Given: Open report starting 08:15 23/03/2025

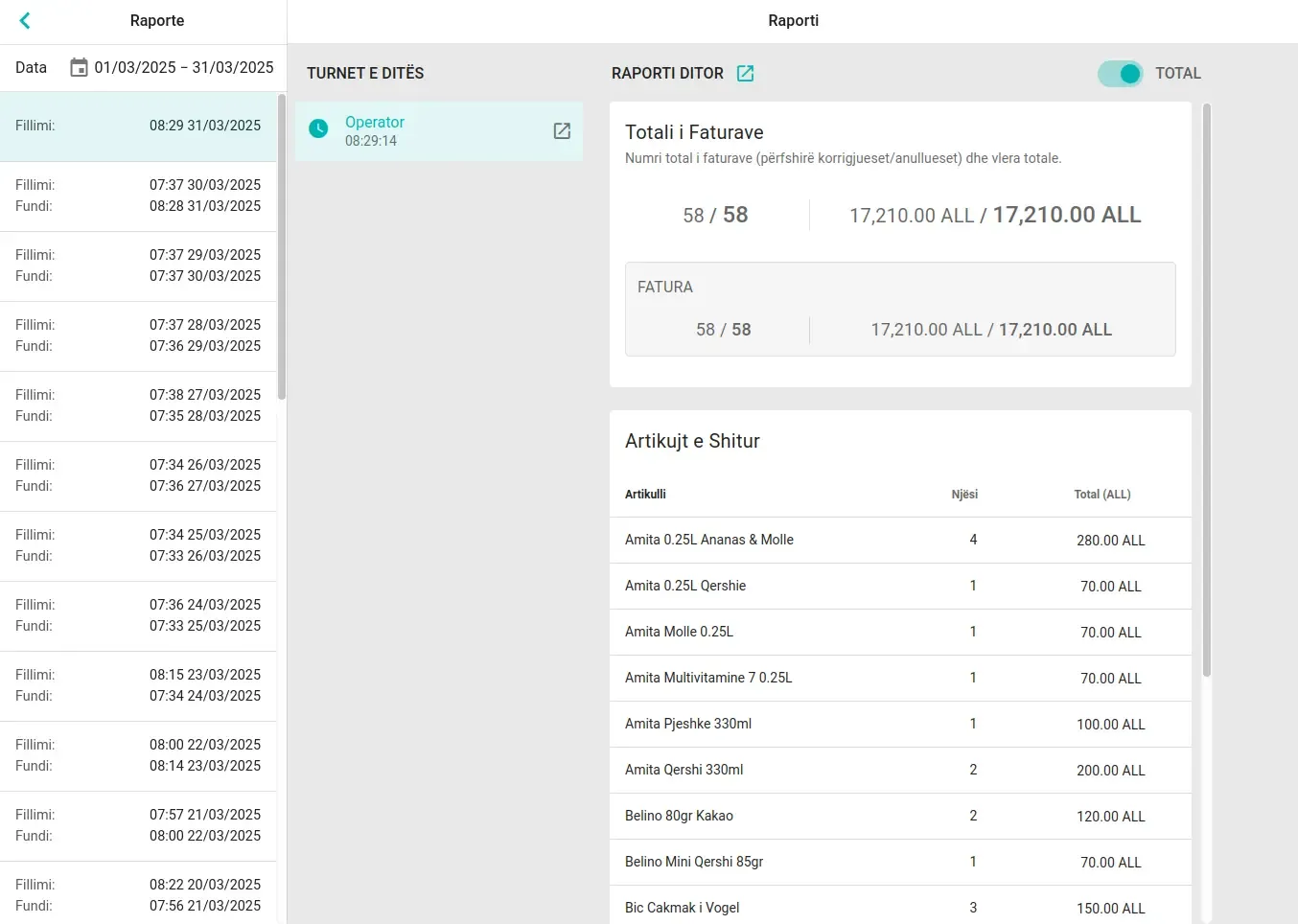Looking at the screenshot, I should coord(138,685).
